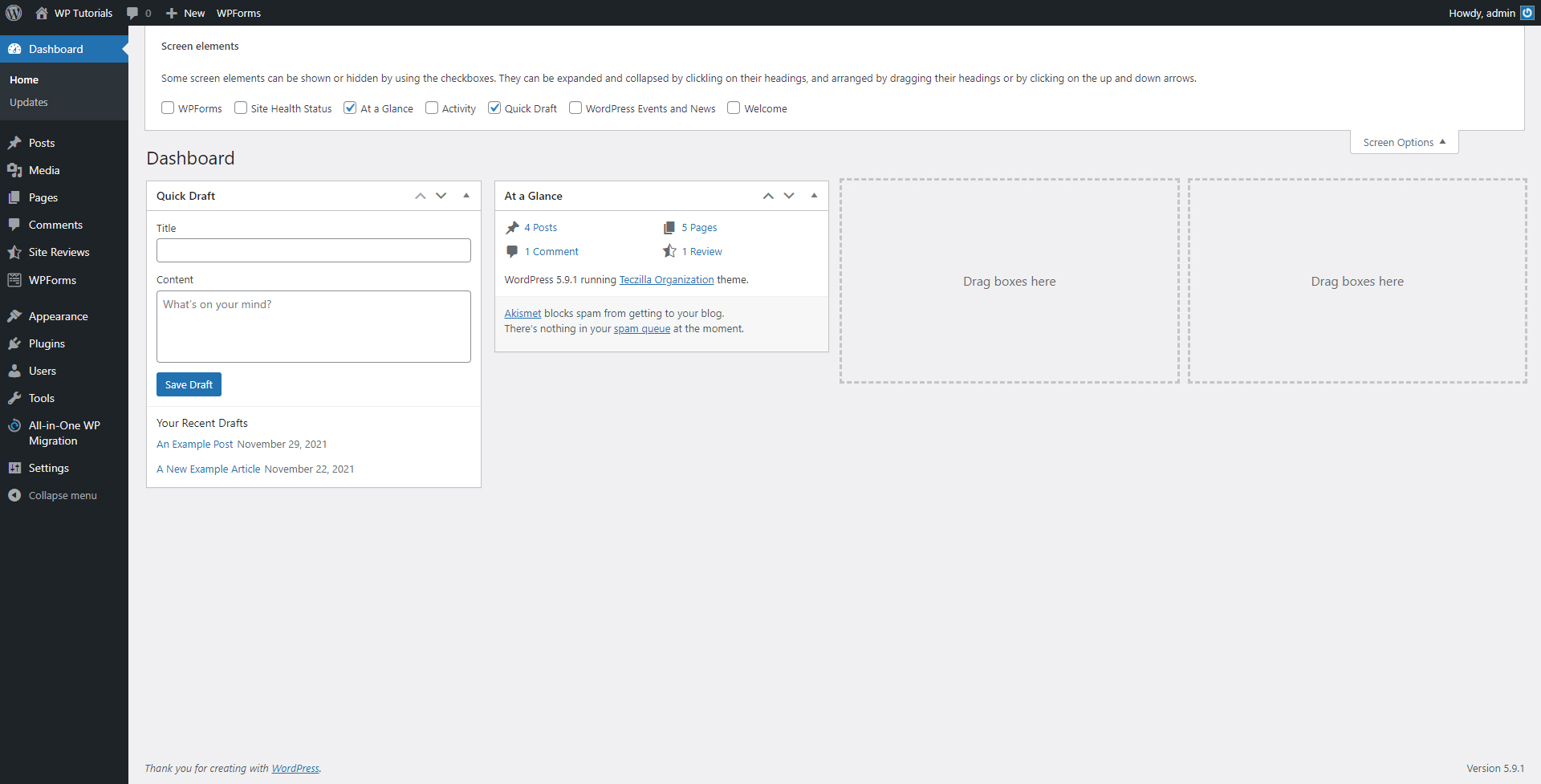The image size is (1541, 784).
Task: Go to Updates submenu
Action: click(x=29, y=102)
